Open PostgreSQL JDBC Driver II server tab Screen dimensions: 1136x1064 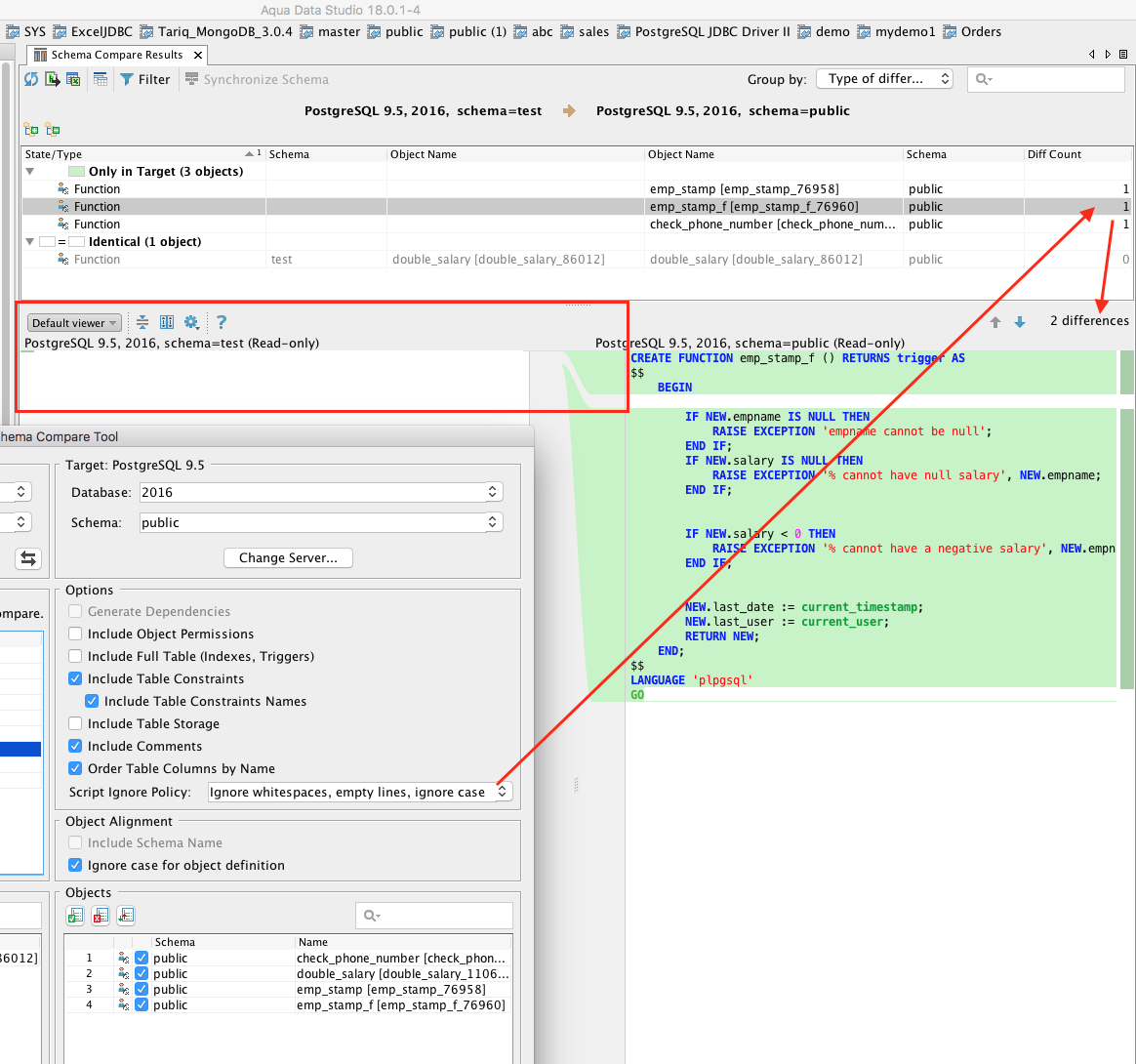(704, 32)
